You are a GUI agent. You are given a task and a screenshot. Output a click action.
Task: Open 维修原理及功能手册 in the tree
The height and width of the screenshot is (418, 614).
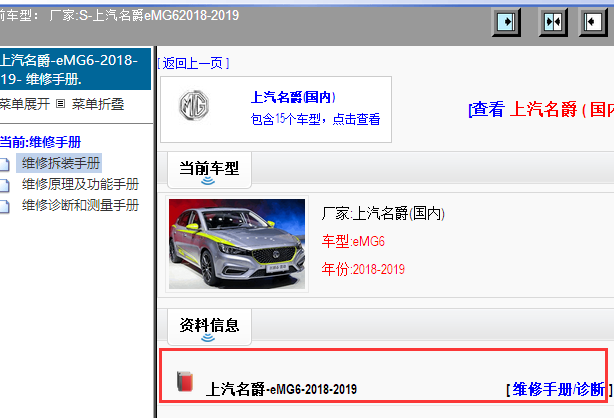click(80, 184)
